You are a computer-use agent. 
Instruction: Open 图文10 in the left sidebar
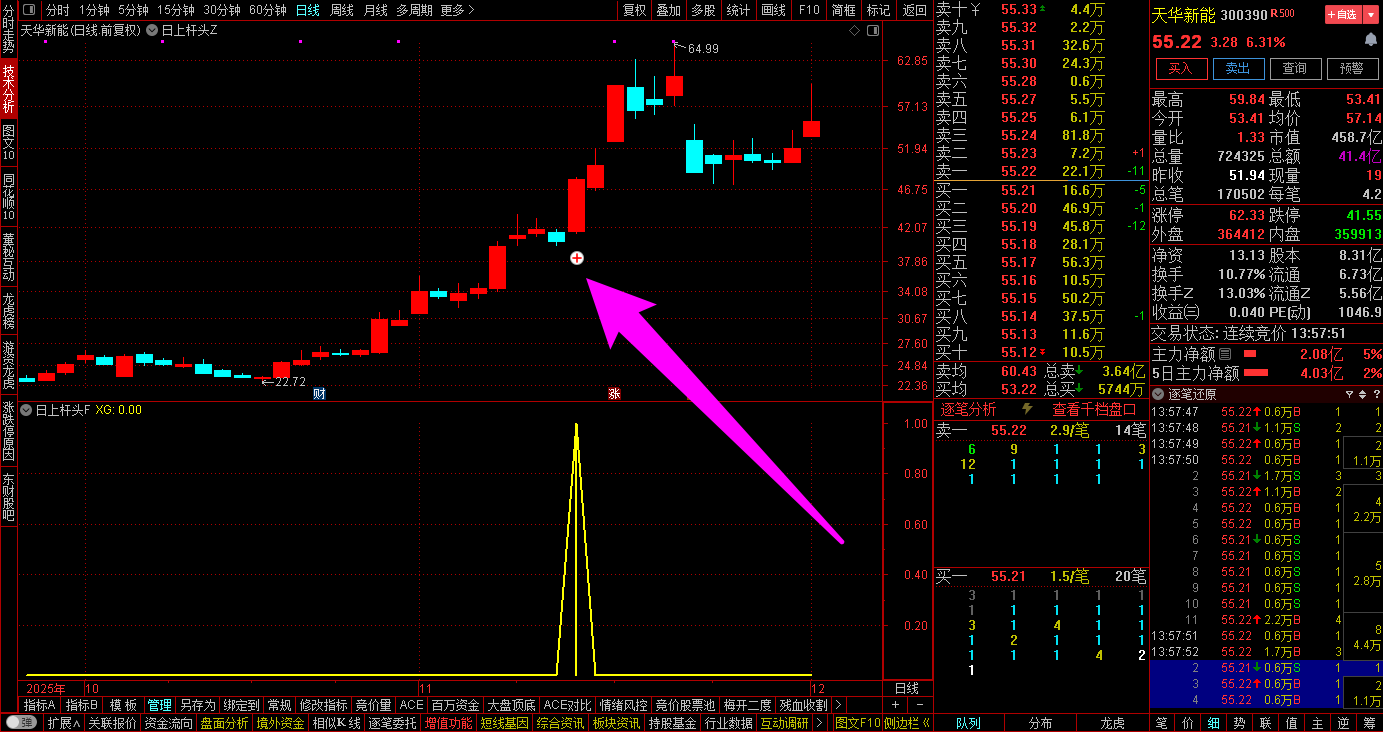click(9, 142)
